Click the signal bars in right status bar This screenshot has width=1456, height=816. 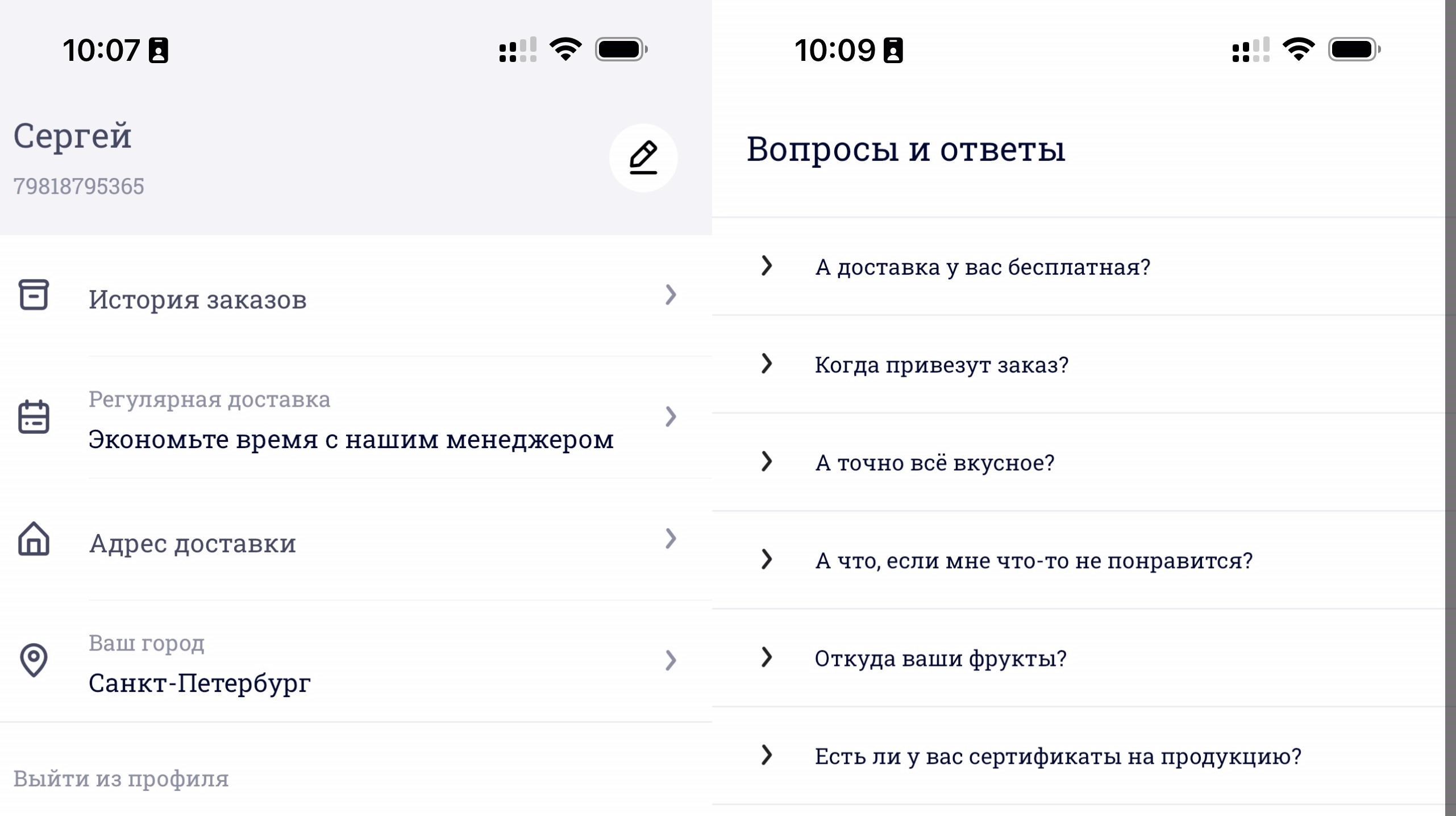(x=1251, y=49)
